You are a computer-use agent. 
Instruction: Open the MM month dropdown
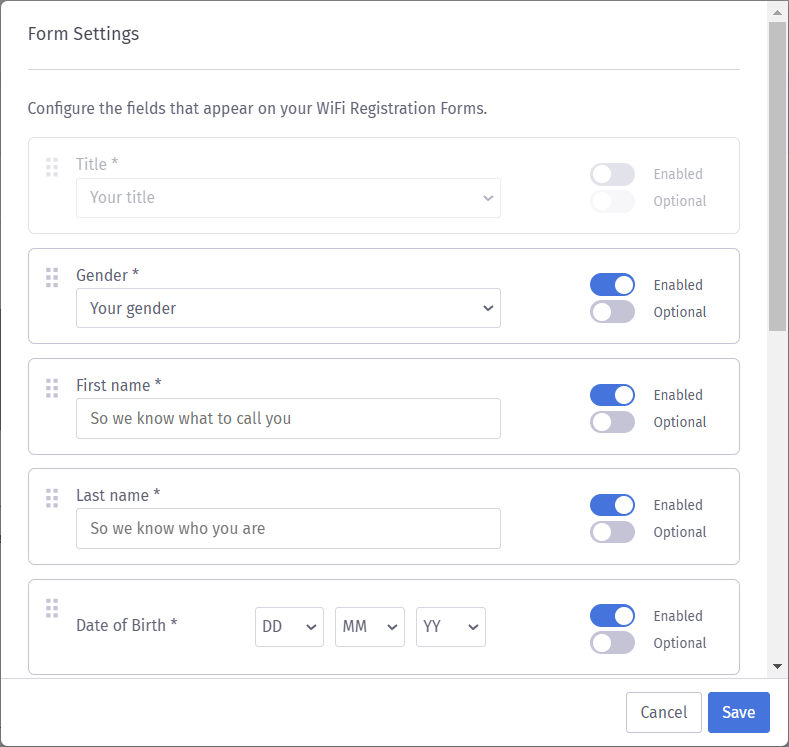click(x=370, y=627)
